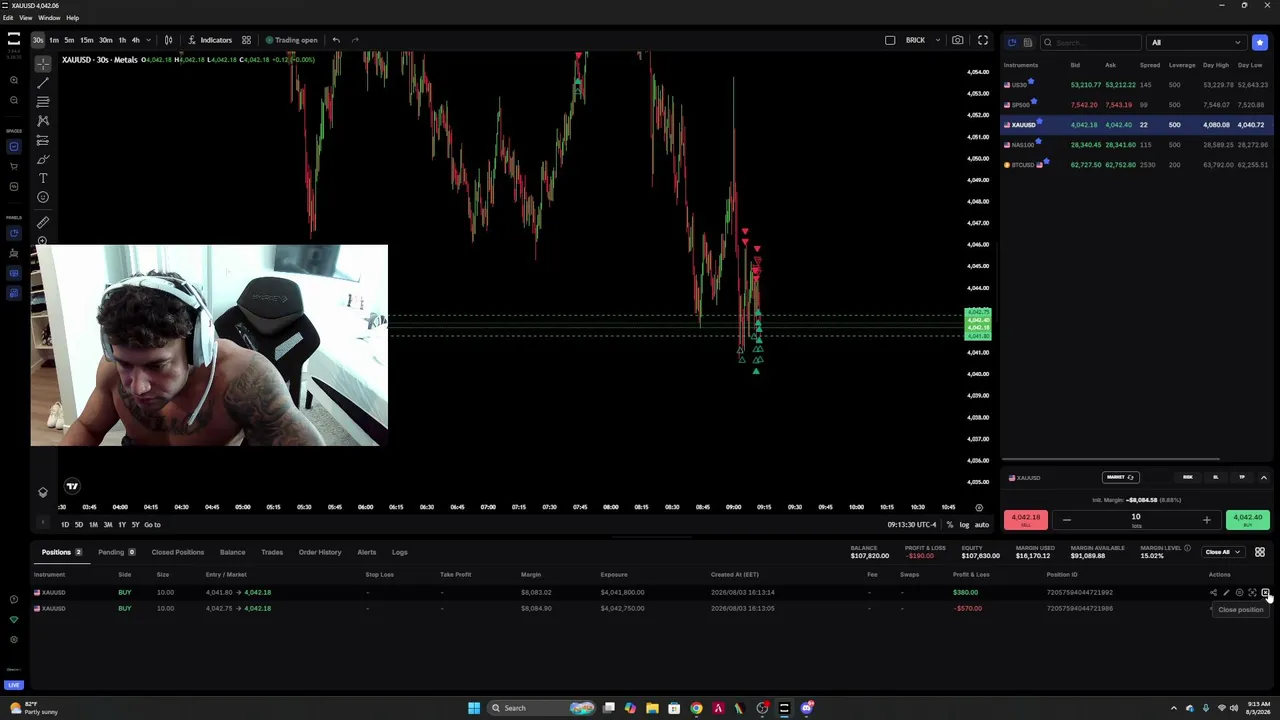Select the BTCUSD instrument row
The width and height of the screenshot is (1280, 720).
(1137, 165)
